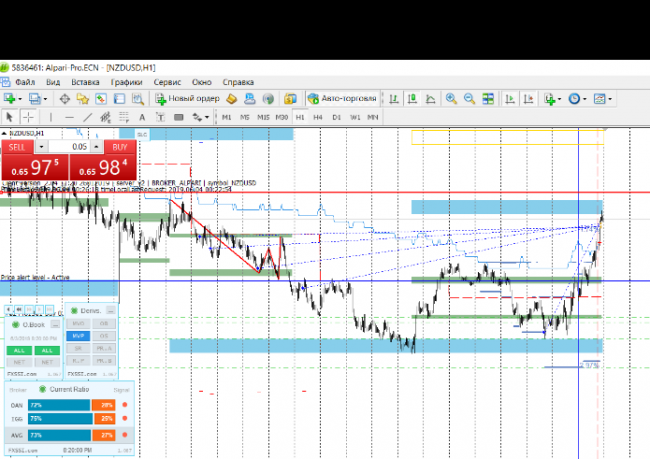
Task: Decrease lot volume with down arrow
Action: click(x=42, y=146)
